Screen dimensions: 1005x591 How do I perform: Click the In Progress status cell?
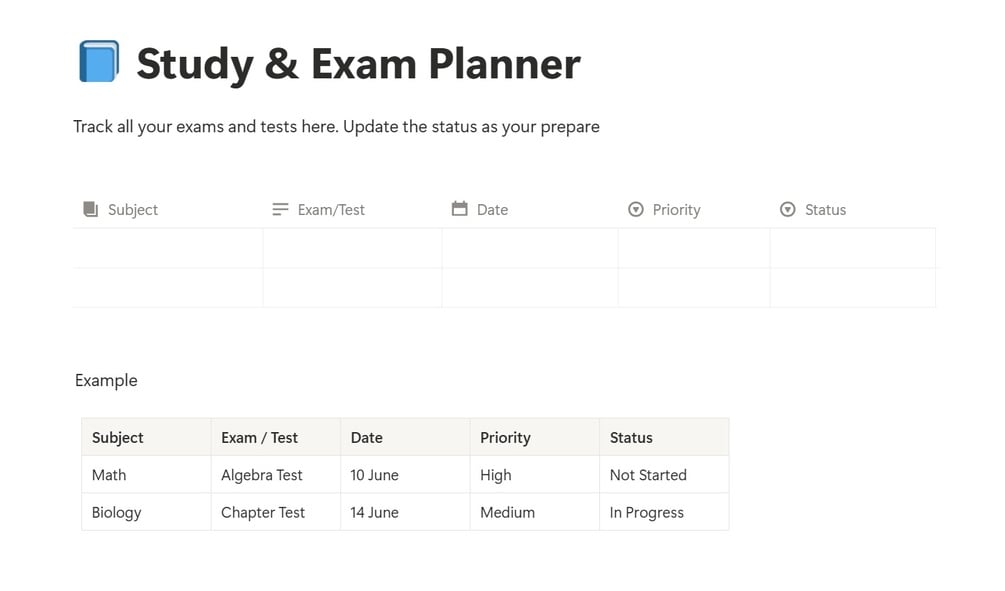click(x=647, y=512)
